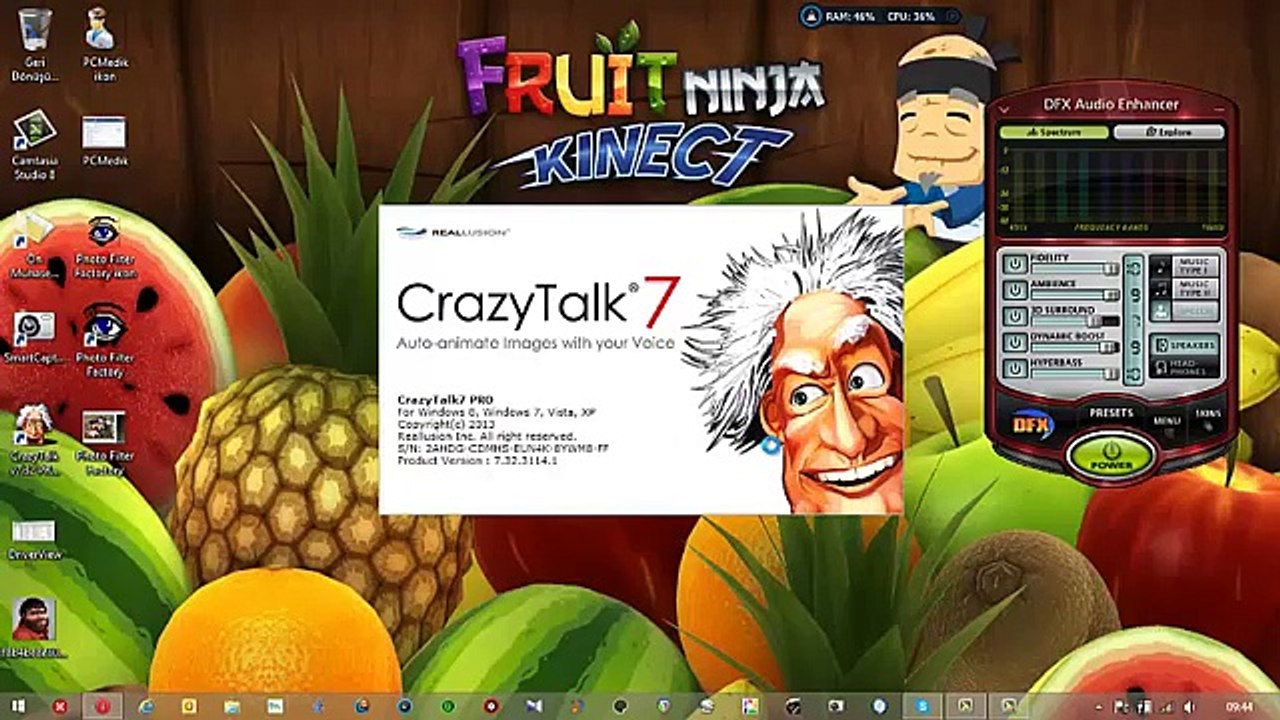Select Music Type I processing mode
The width and height of the screenshot is (1280, 720).
(x=1185, y=267)
